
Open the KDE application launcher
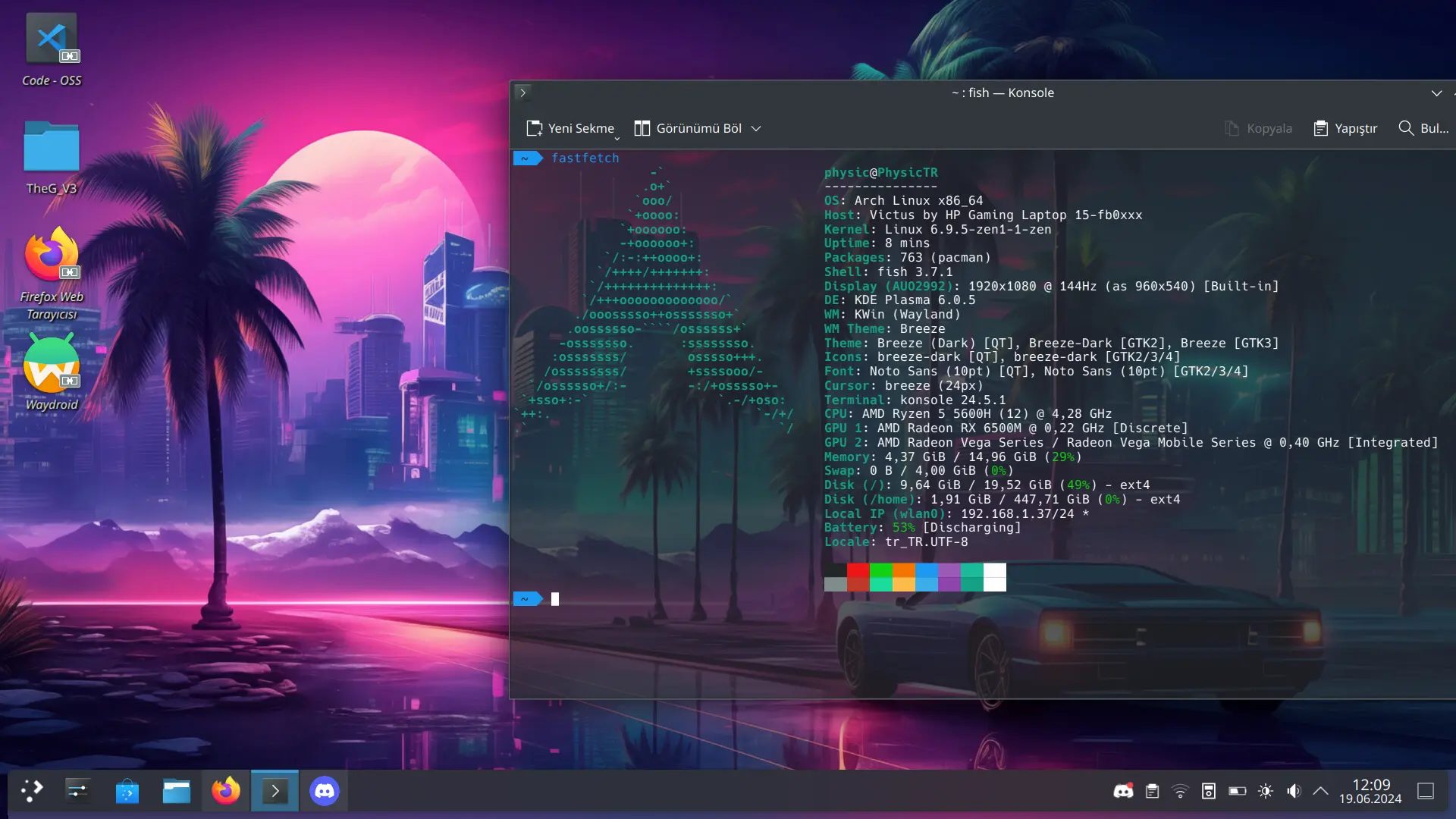[x=30, y=791]
